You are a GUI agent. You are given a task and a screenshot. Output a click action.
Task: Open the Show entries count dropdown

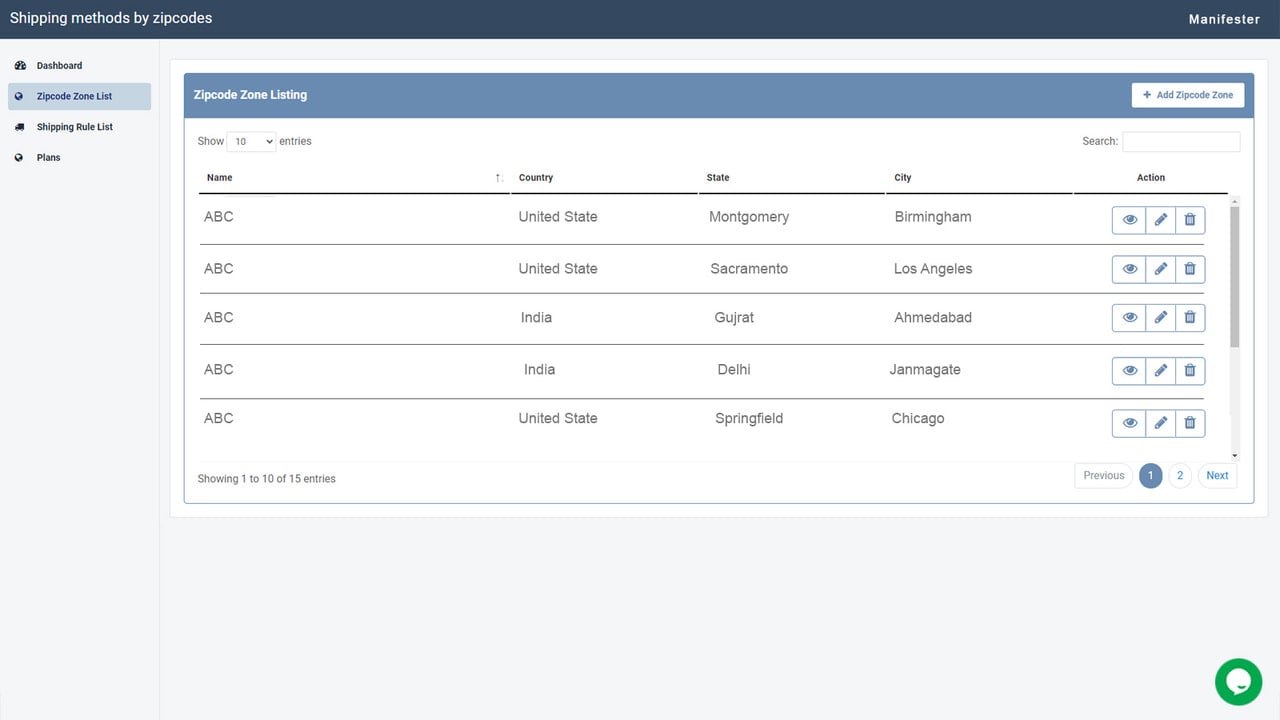click(x=251, y=142)
